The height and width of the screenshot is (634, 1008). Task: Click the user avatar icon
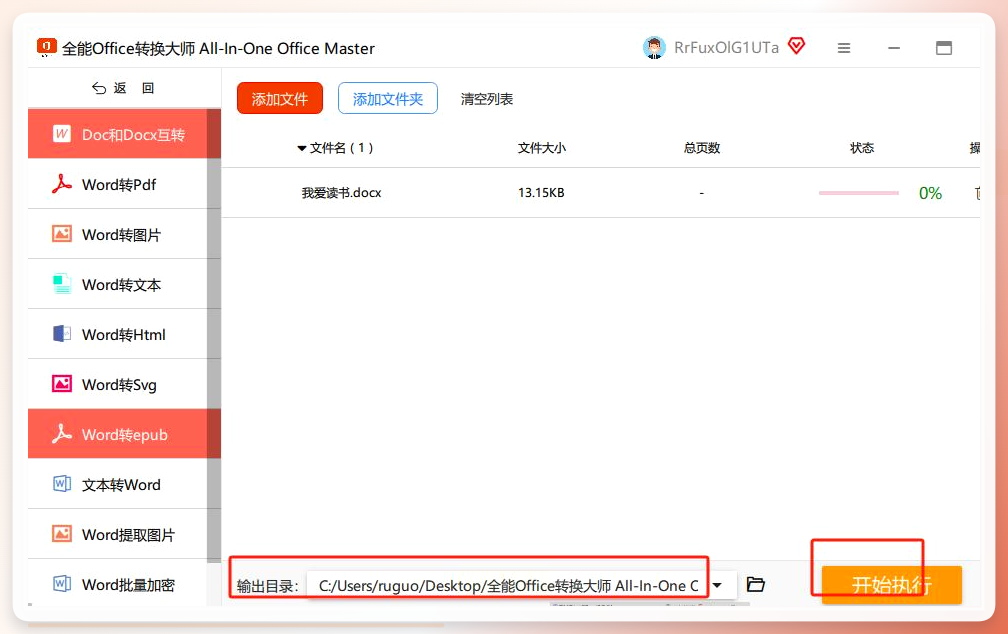654,48
